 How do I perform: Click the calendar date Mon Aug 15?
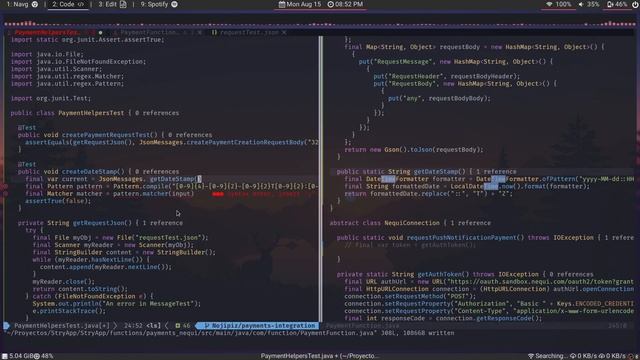300,4
